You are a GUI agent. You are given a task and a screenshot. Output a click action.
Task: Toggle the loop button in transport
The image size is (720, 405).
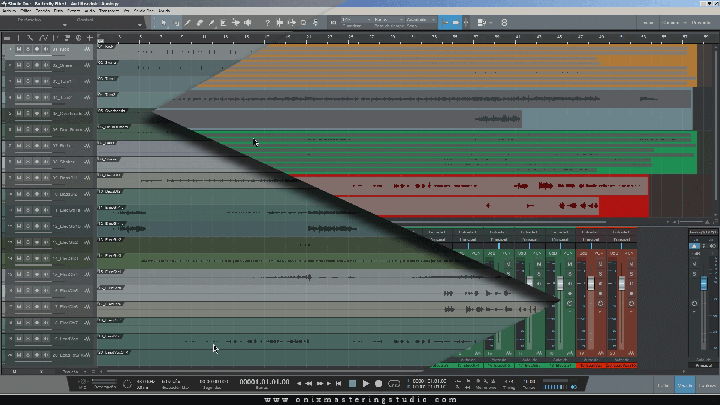point(394,383)
